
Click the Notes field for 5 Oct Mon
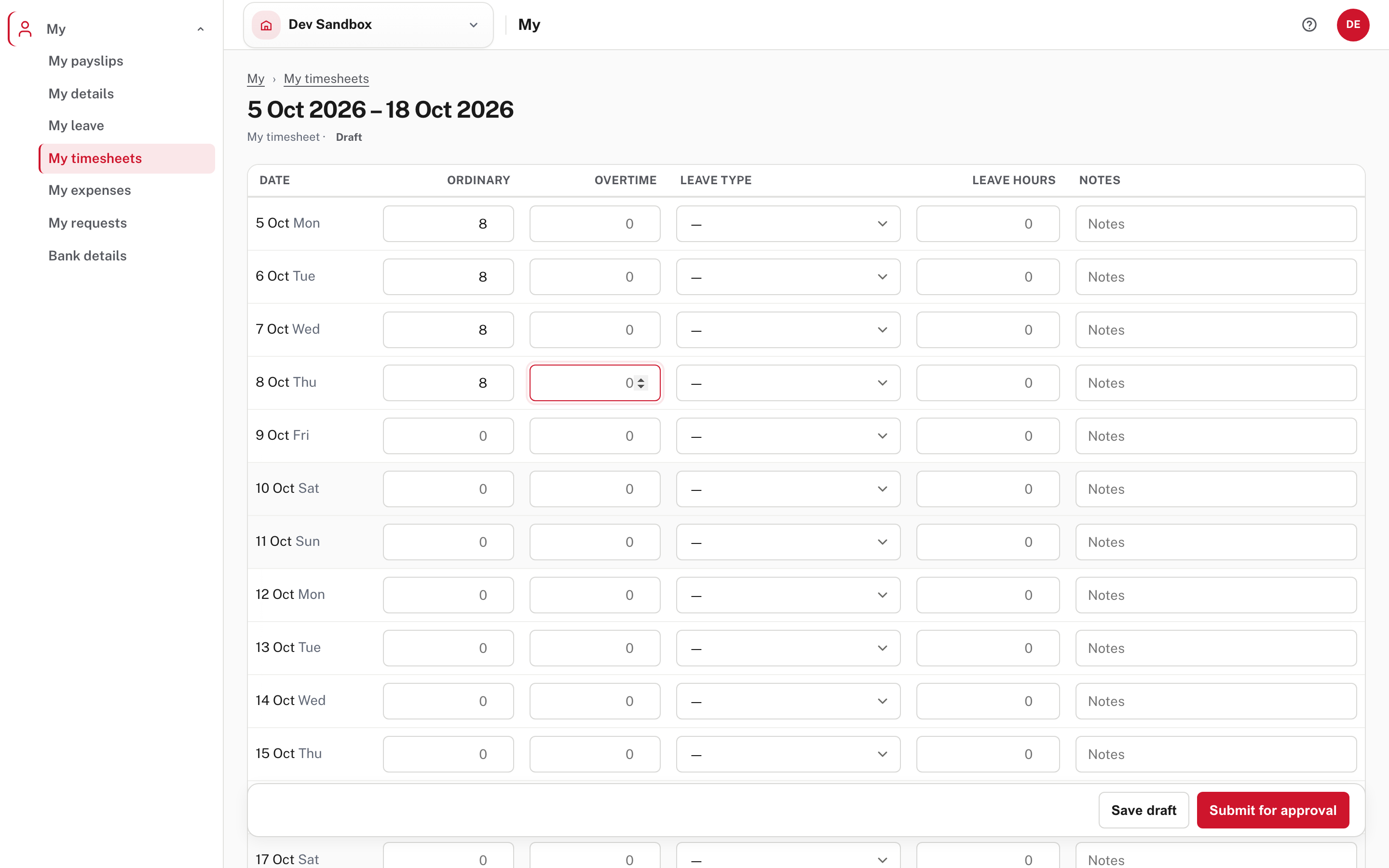coord(1216,224)
